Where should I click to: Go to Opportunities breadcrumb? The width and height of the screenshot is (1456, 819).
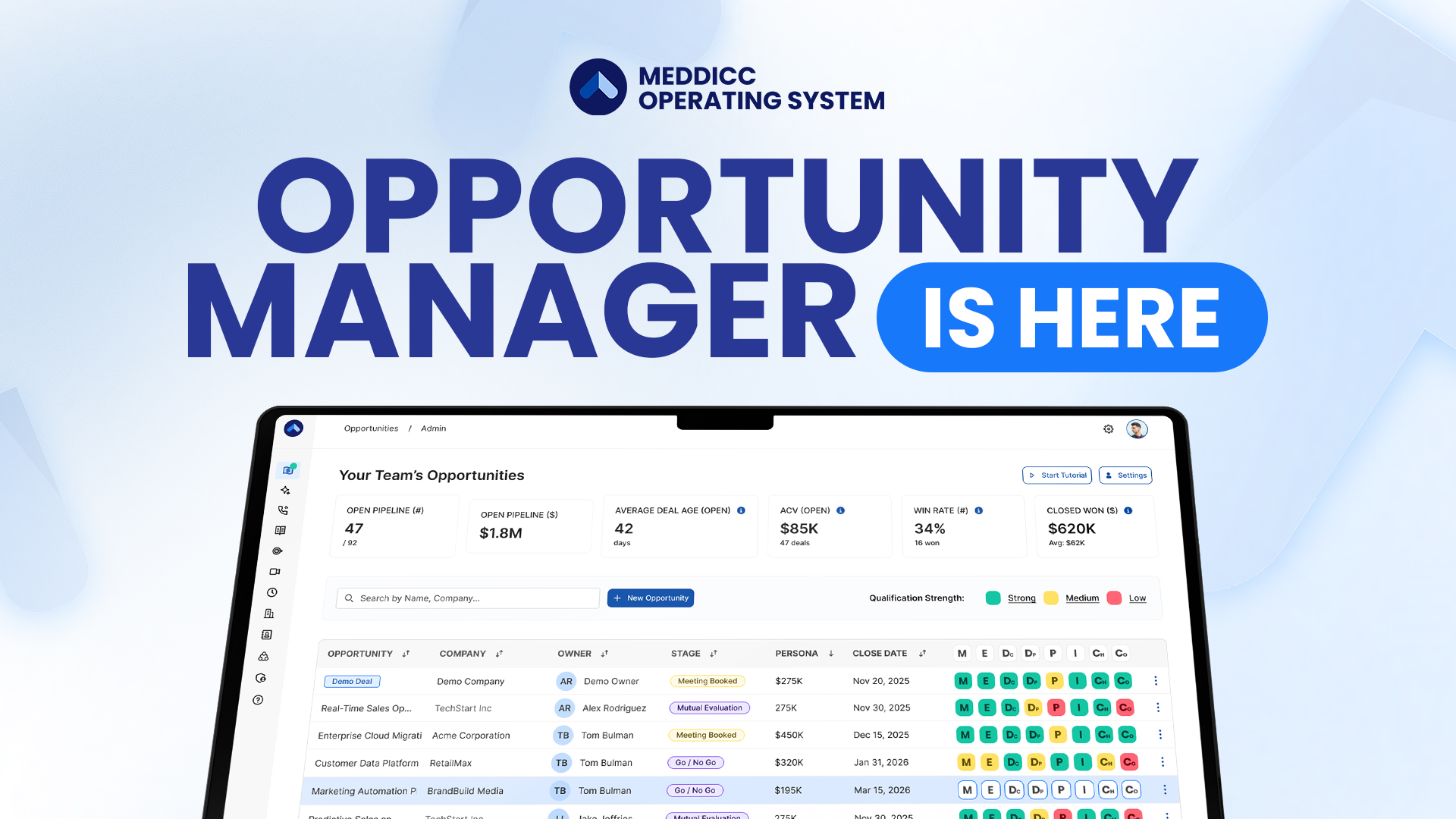point(371,428)
